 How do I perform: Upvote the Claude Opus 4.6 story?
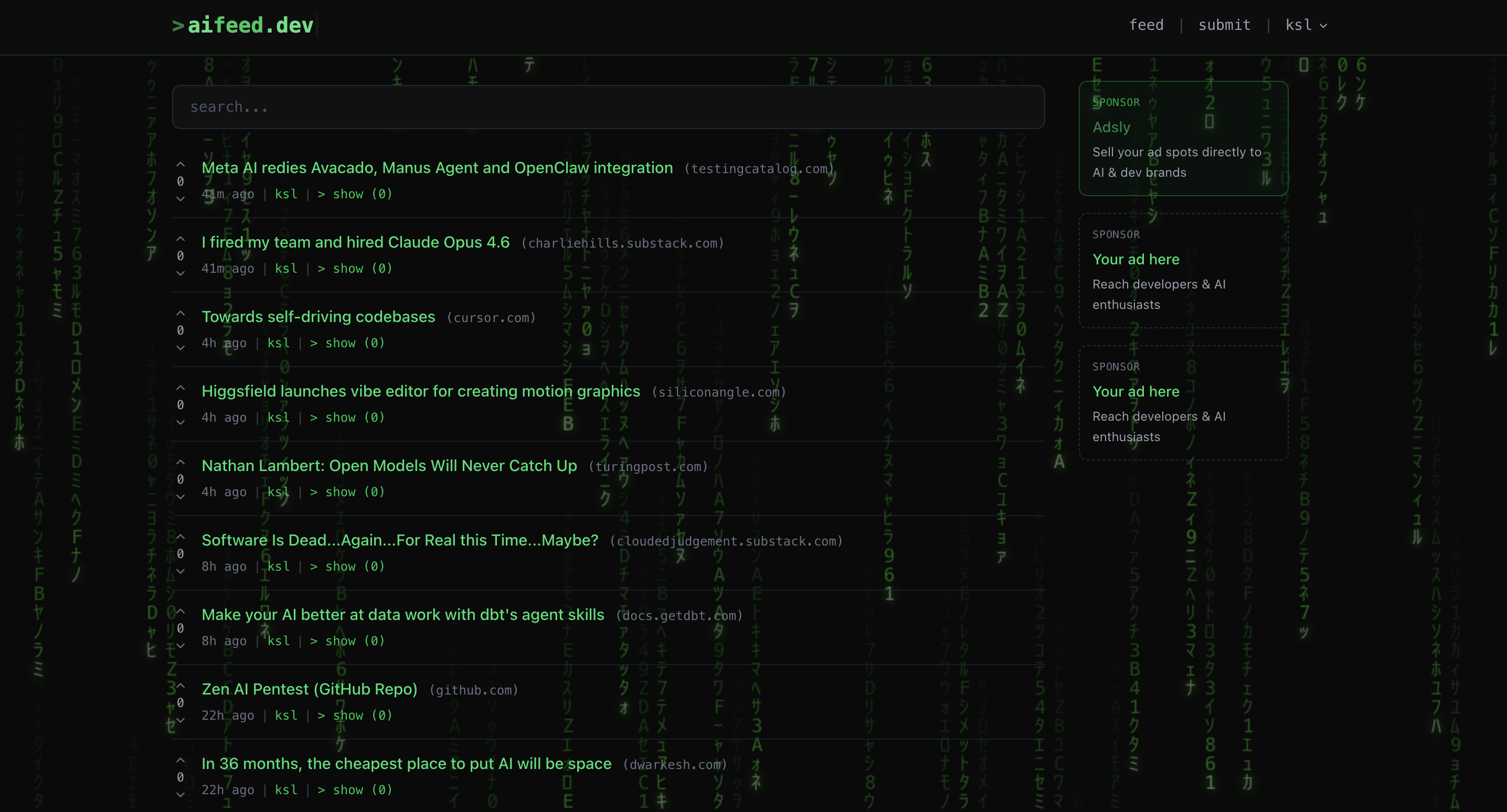pos(180,239)
